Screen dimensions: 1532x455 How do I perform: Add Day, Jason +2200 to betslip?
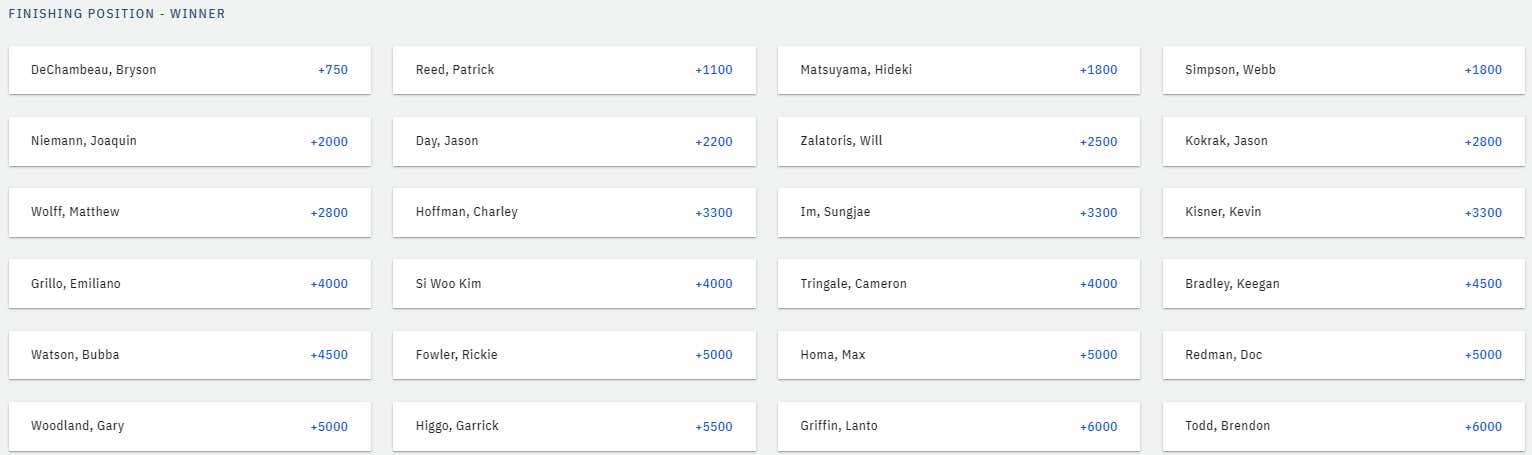point(574,141)
